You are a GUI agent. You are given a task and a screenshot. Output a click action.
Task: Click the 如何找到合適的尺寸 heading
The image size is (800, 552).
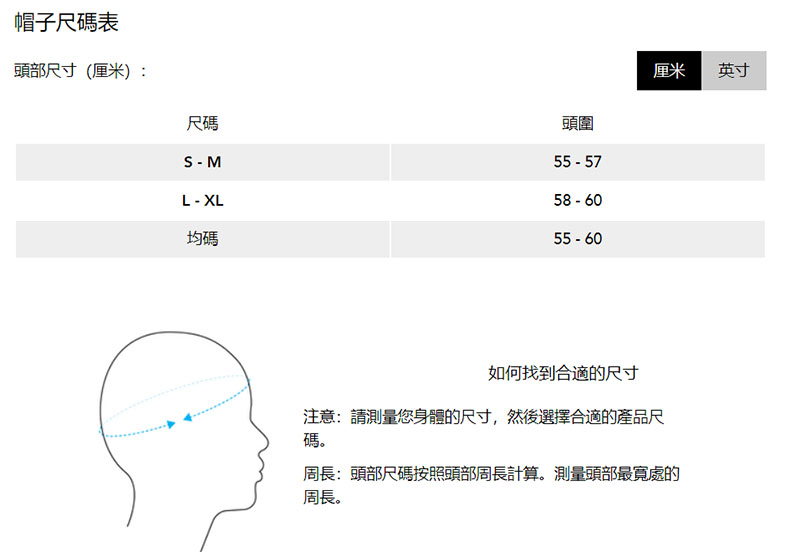(562, 373)
